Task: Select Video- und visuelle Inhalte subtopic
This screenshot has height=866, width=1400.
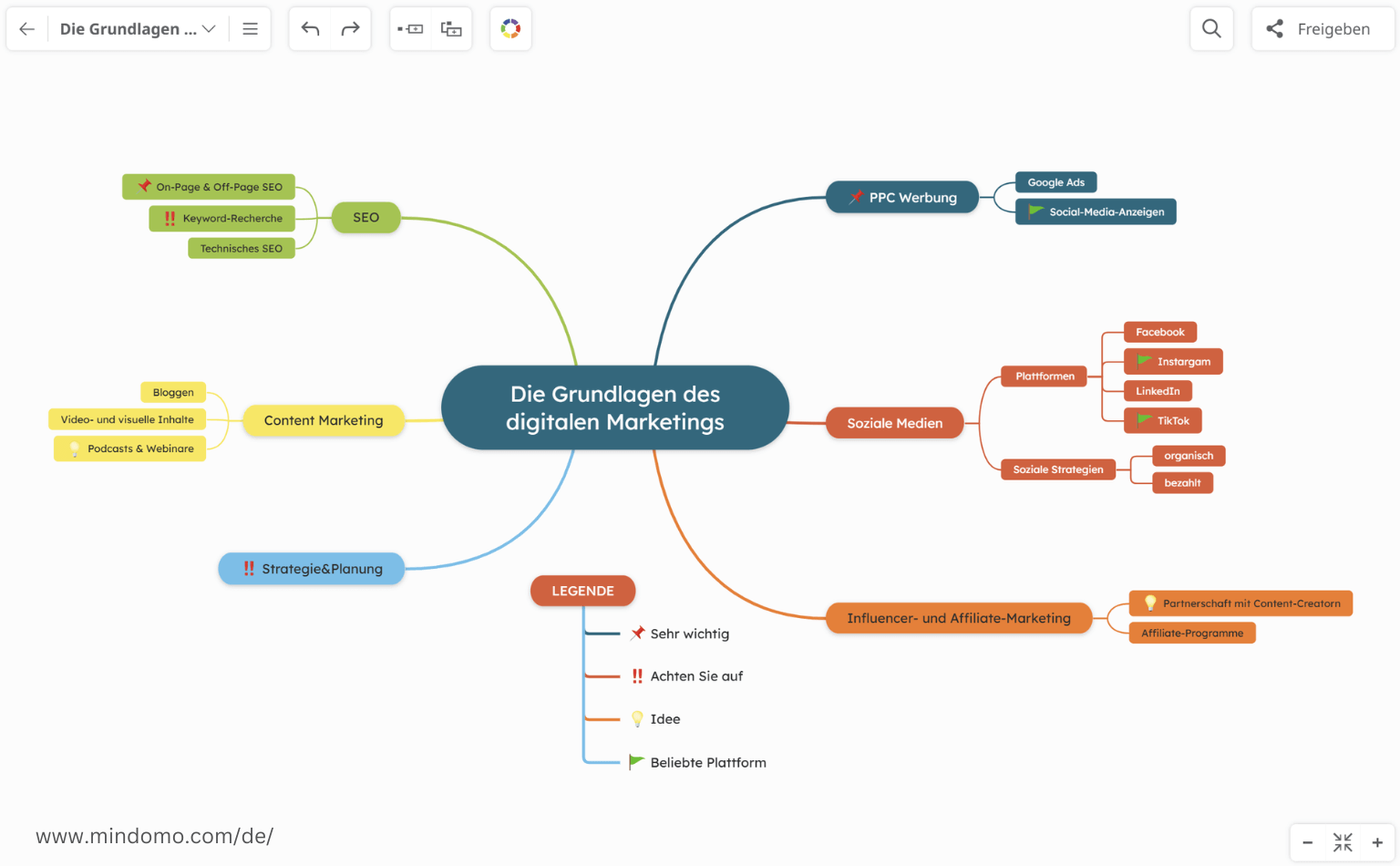Action: click(x=127, y=419)
